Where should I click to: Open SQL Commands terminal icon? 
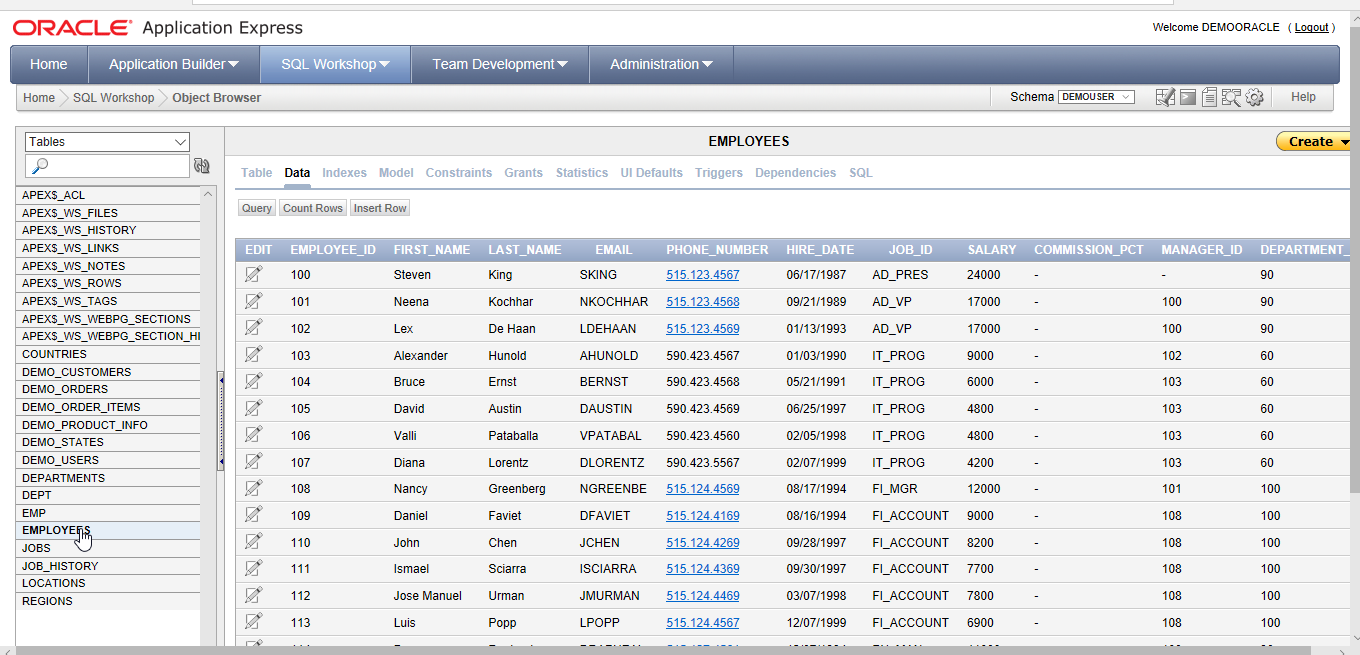coord(1187,97)
